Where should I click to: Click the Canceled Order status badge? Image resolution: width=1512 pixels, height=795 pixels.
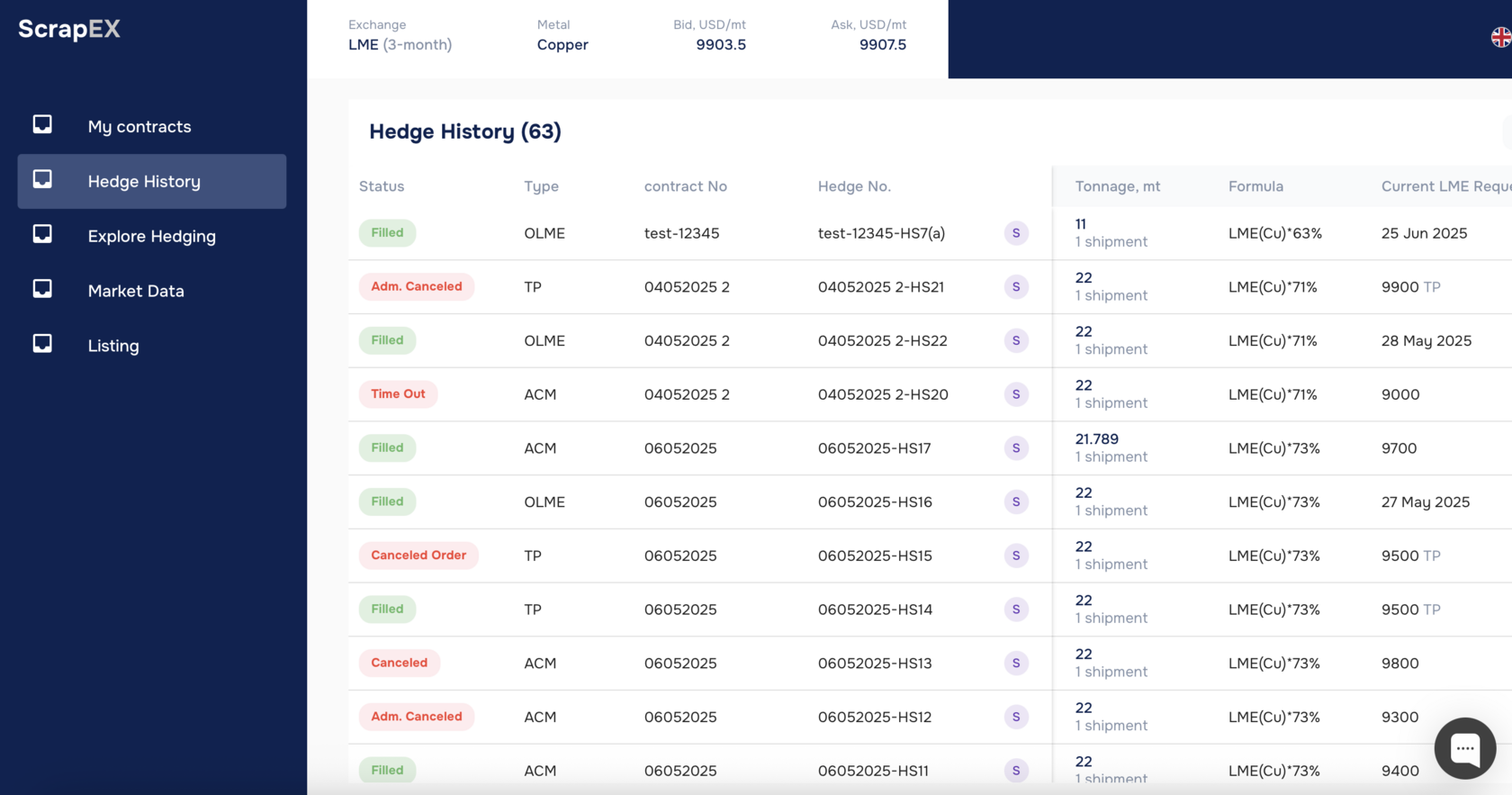point(418,556)
